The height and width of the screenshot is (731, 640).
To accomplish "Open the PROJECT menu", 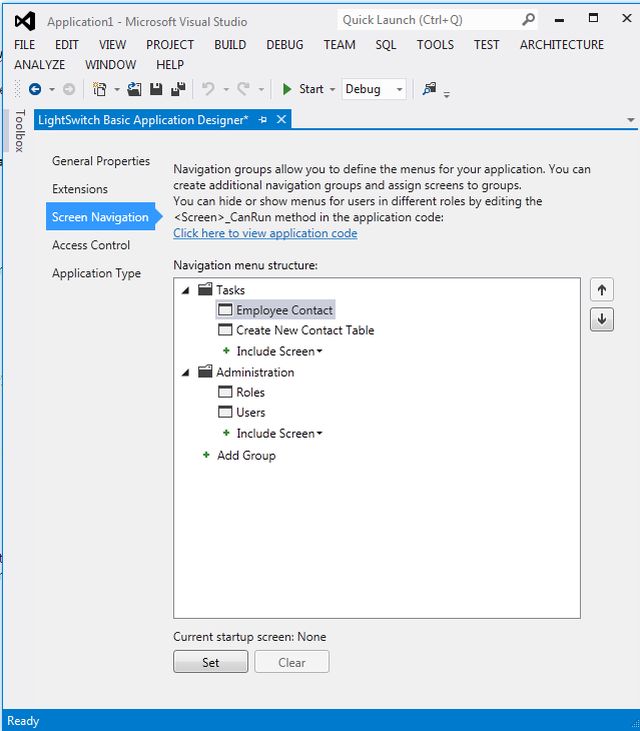I will click(x=170, y=45).
